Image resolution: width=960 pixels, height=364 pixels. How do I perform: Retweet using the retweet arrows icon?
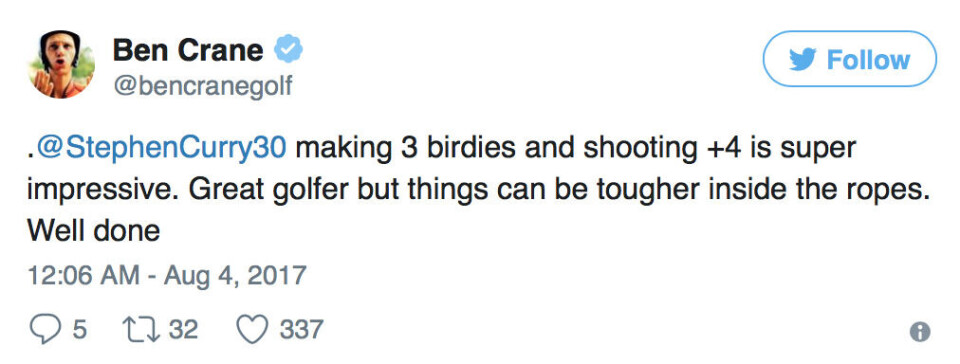141,331
